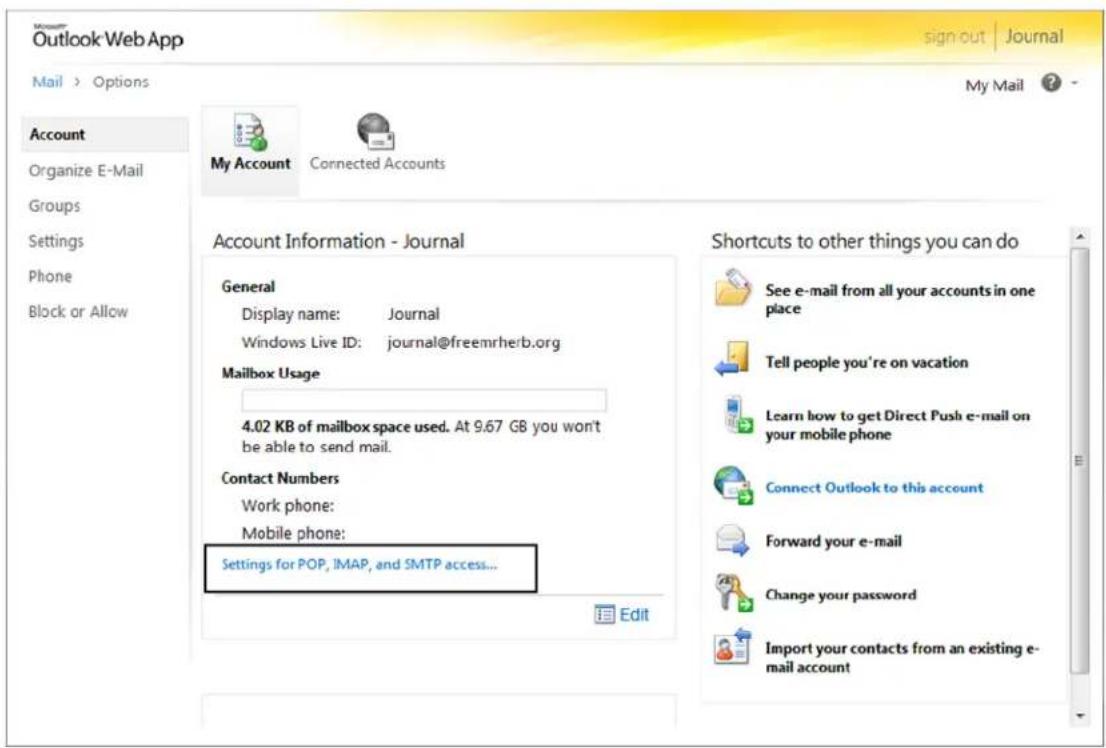The height and width of the screenshot is (748, 1106).
Task: Click See e-mail from all your accounts
Action: pyautogui.click(x=900, y=299)
